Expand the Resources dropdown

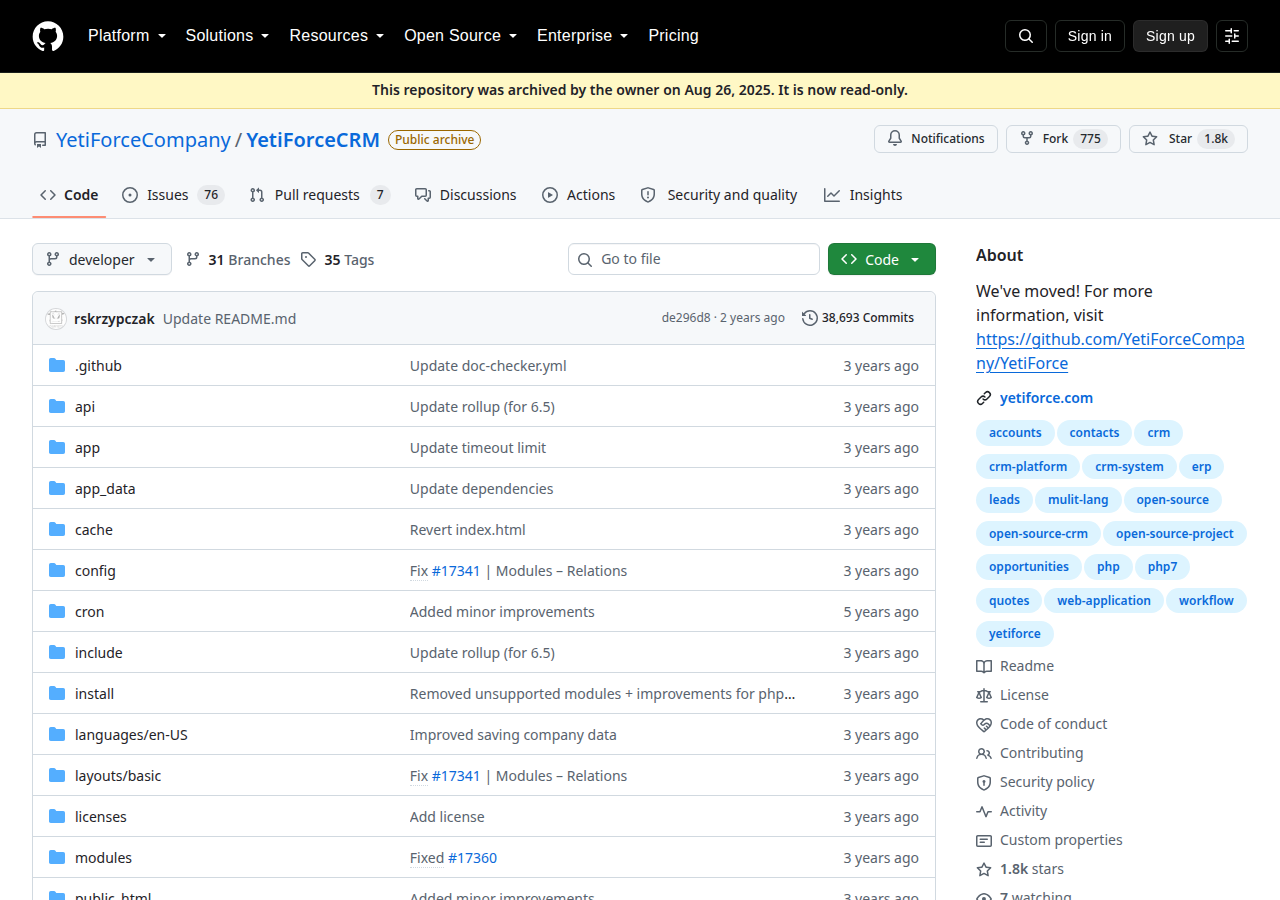(337, 36)
